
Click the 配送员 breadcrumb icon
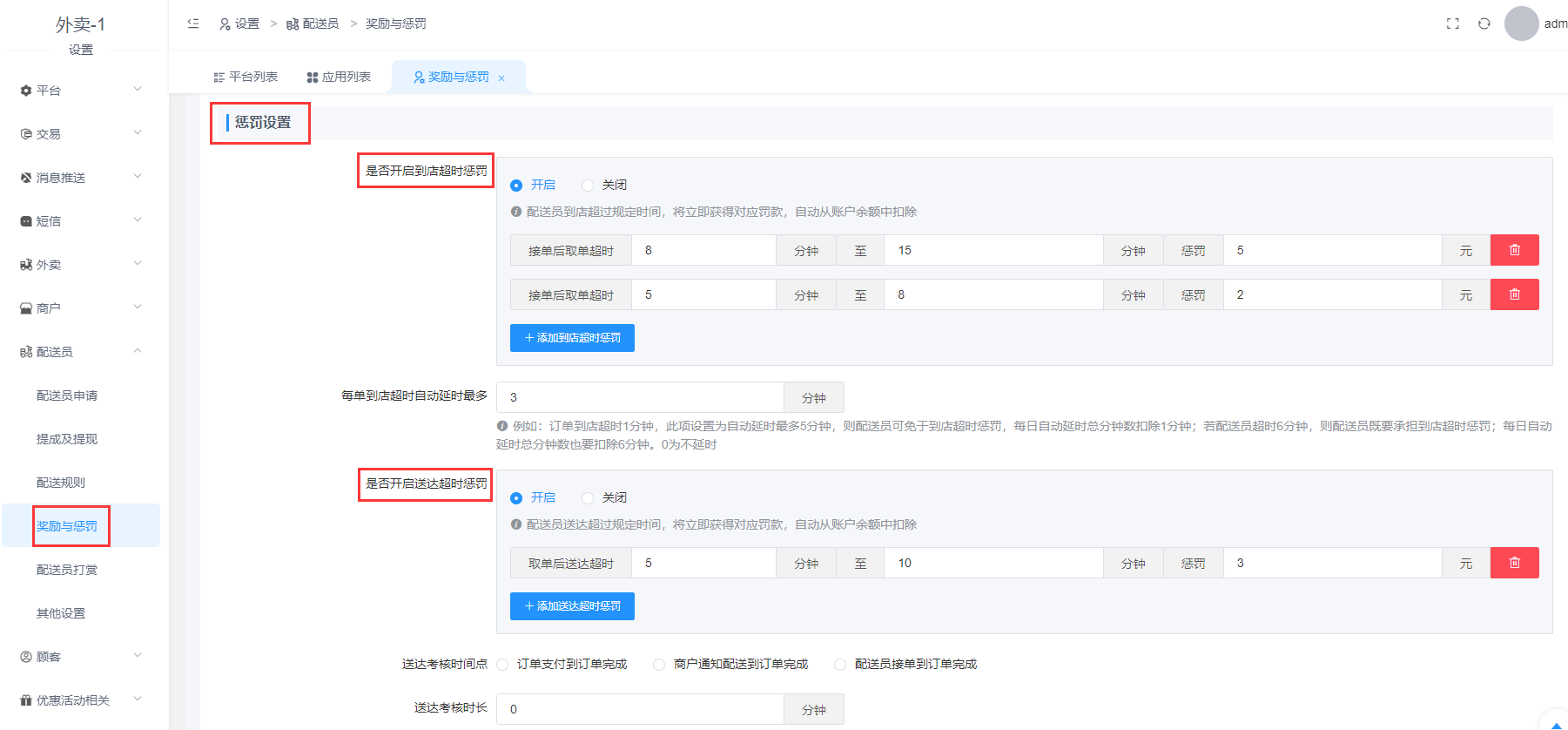[x=293, y=24]
